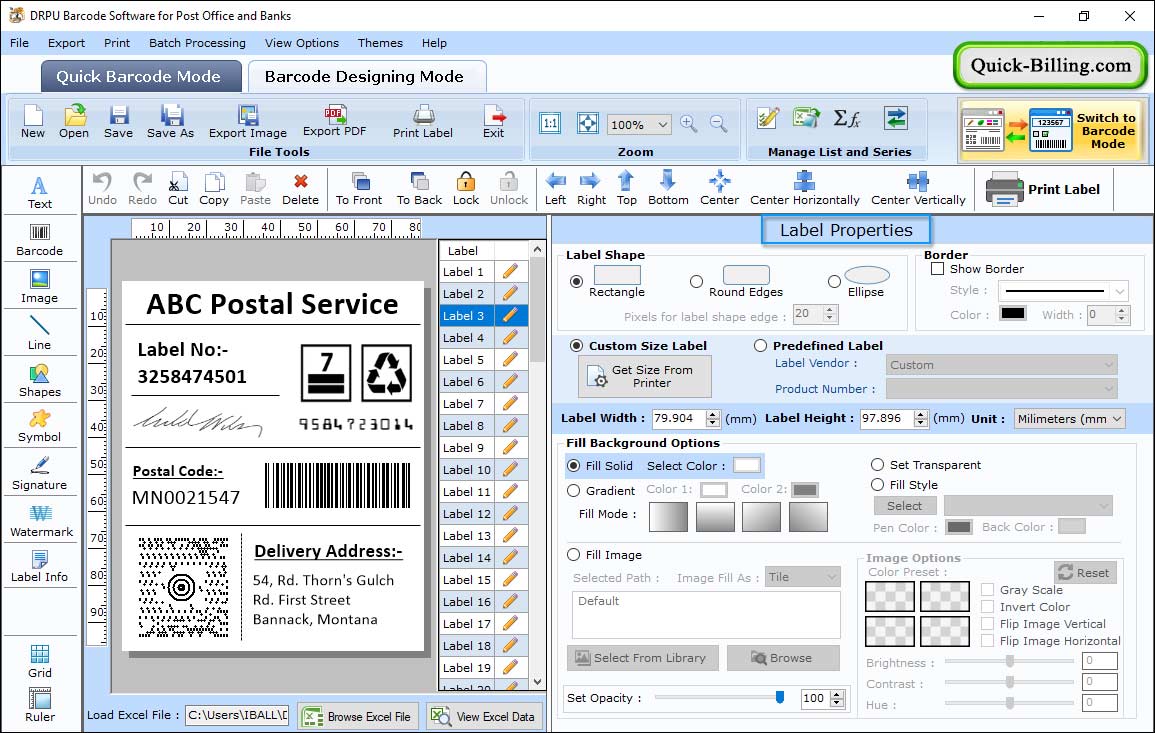Click Browse Excel File button

(358, 716)
